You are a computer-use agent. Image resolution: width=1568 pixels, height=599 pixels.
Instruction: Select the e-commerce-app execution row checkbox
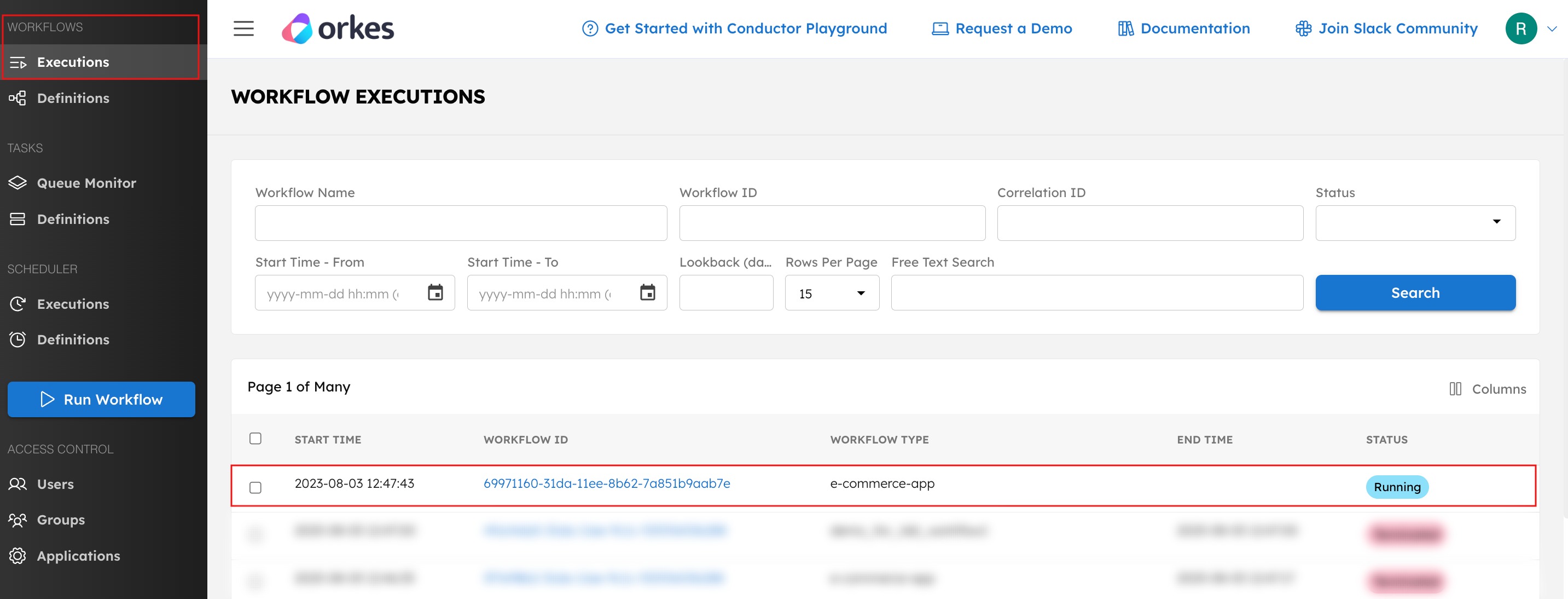click(x=255, y=487)
